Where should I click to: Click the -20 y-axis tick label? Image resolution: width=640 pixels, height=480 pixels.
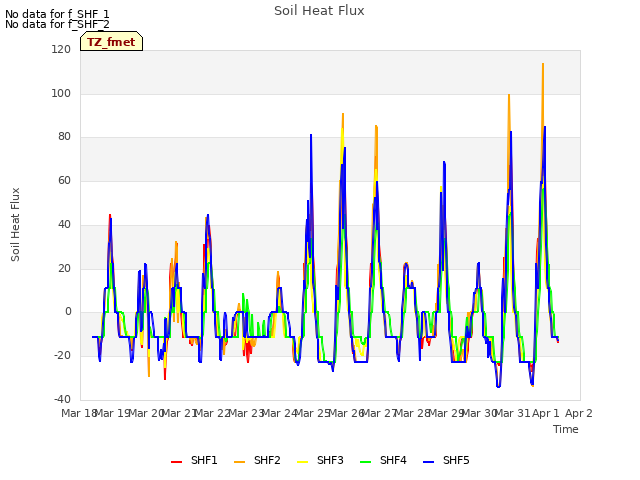point(62,356)
